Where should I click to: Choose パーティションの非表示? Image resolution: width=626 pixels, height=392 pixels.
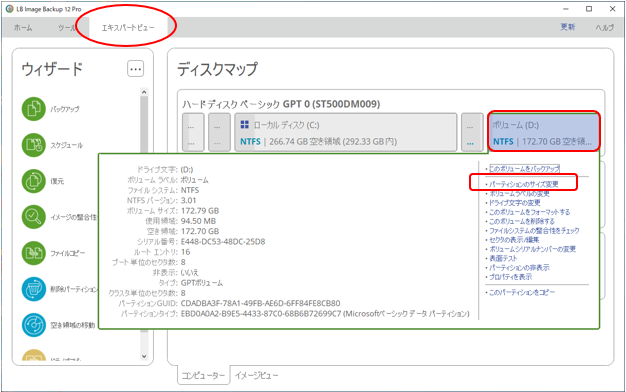pyautogui.click(x=519, y=267)
